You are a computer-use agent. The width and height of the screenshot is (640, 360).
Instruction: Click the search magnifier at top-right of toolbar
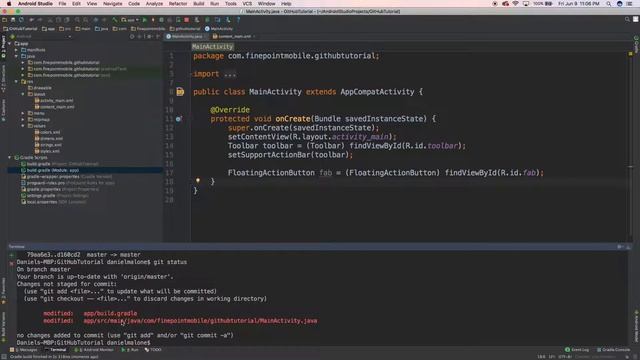tap(627, 20)
